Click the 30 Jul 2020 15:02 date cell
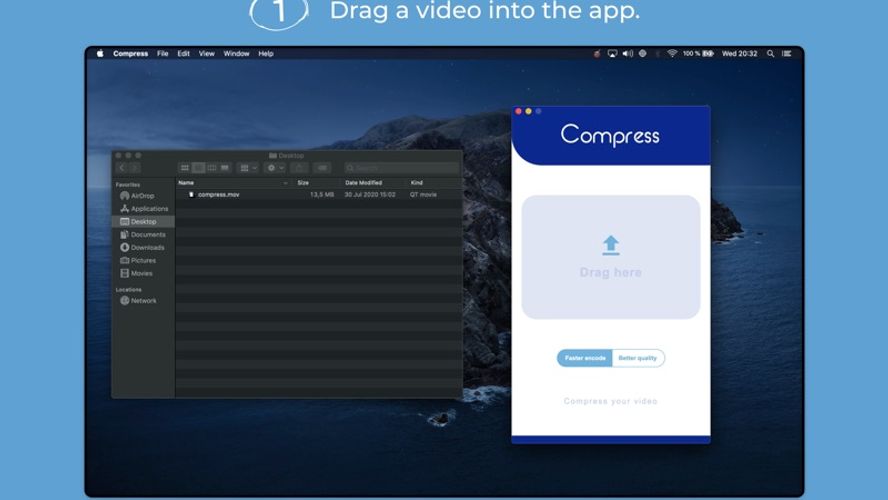The image size is (888, 500). pos(370,194)
